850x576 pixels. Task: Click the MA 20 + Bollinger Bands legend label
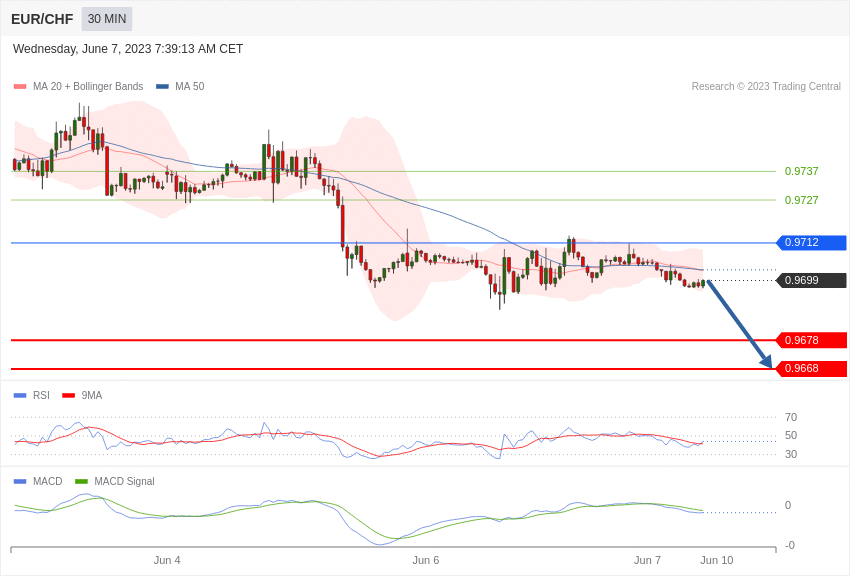click(88, 86)
